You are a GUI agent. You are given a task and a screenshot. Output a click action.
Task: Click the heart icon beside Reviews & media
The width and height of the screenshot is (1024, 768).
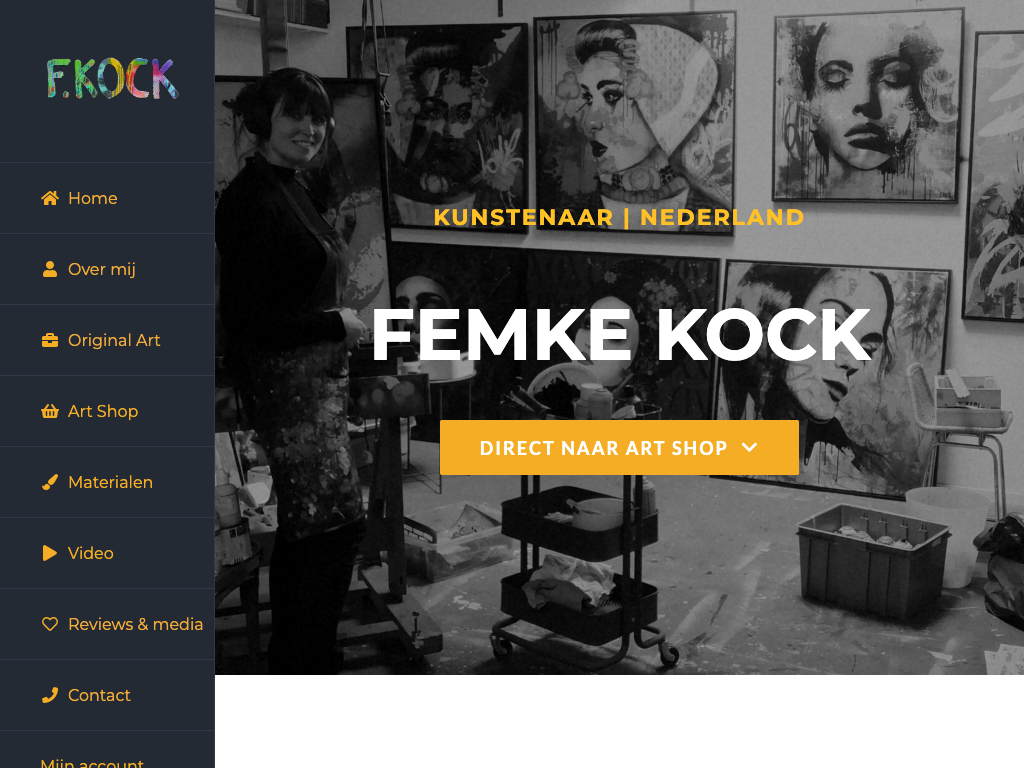(50, 624)
